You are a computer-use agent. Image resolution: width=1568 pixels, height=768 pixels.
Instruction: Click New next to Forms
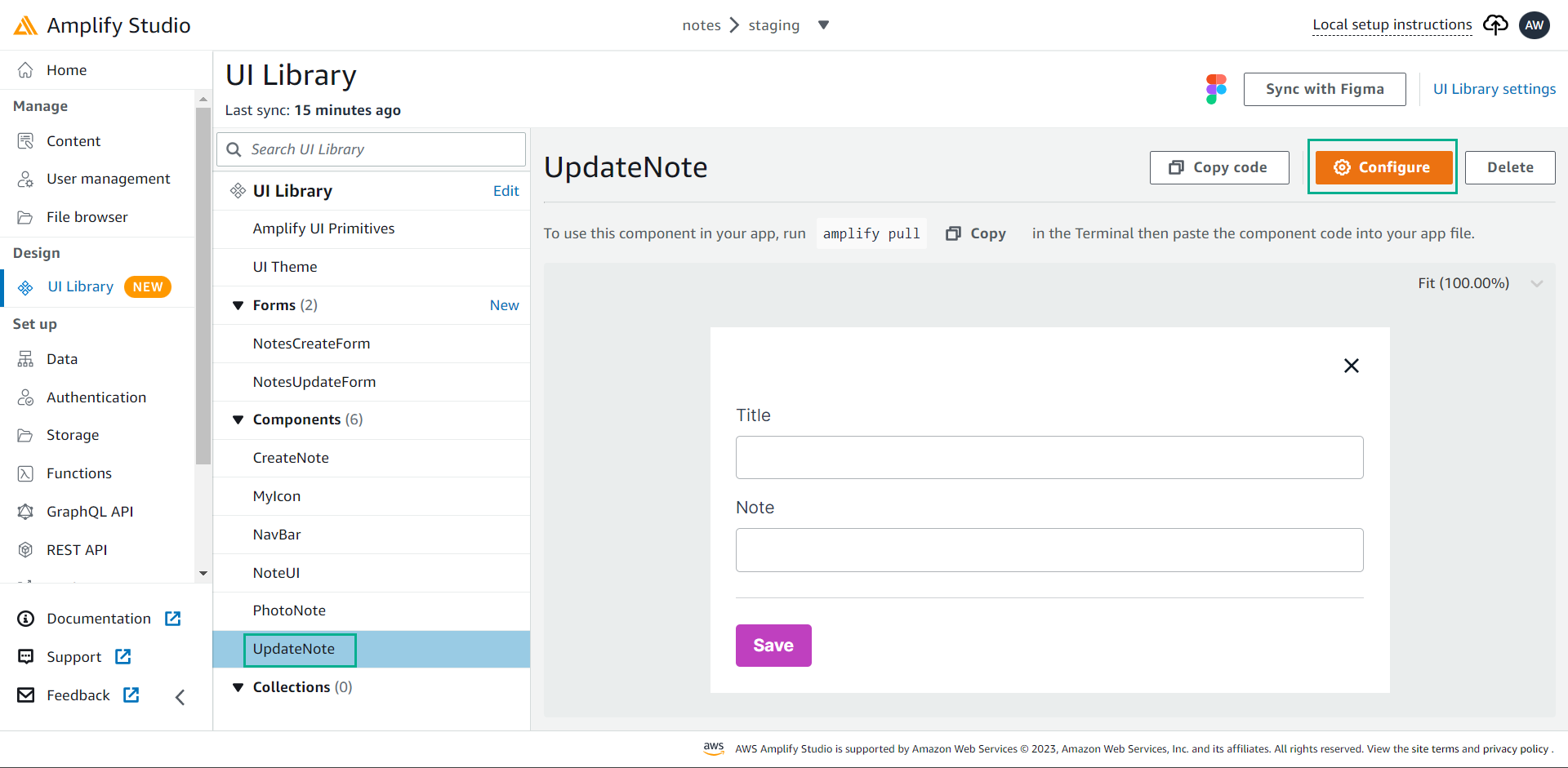point(505,305)
